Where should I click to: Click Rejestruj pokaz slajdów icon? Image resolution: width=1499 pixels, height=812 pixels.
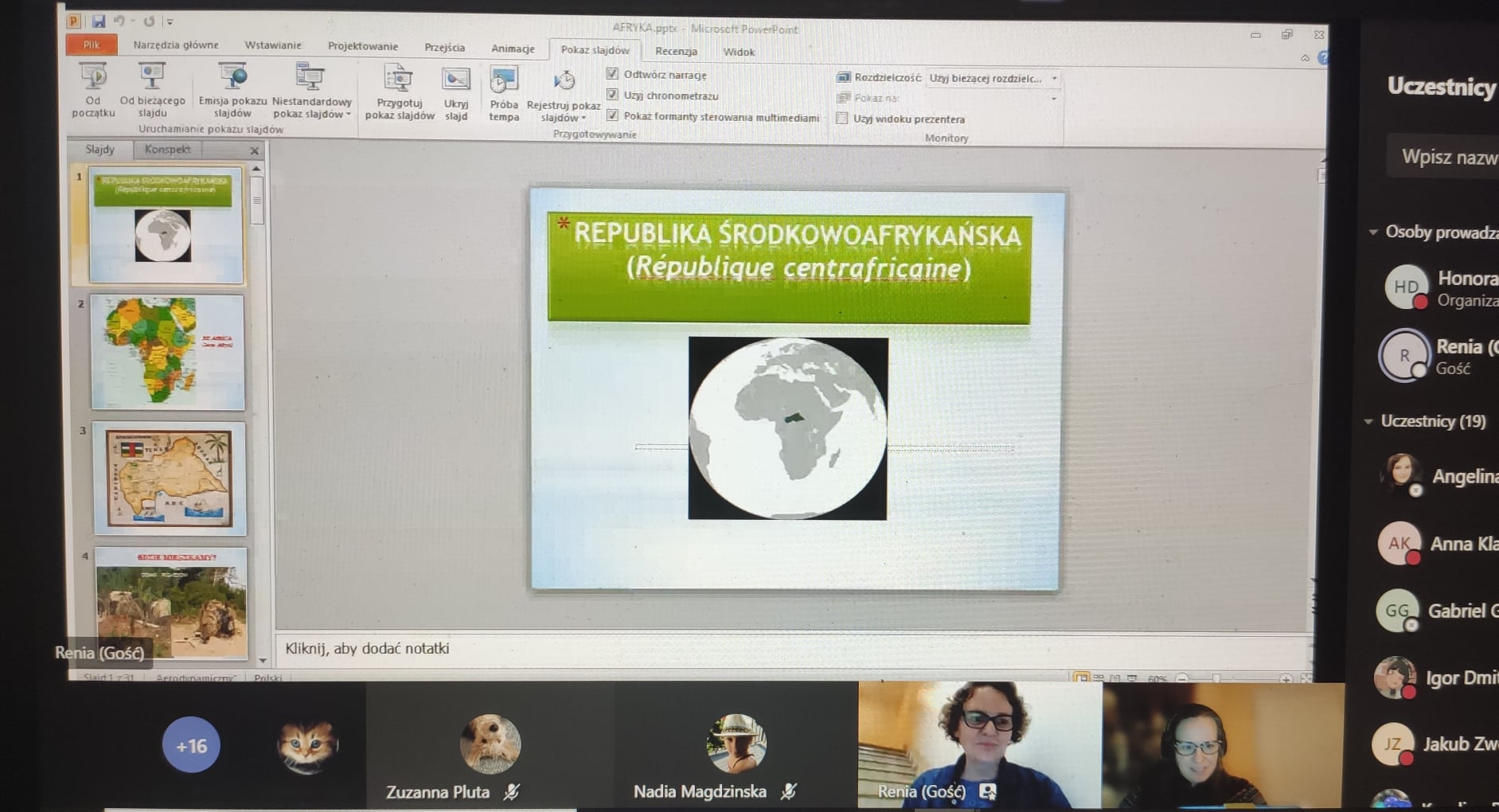pyautogui.click(x=564, y=82)
